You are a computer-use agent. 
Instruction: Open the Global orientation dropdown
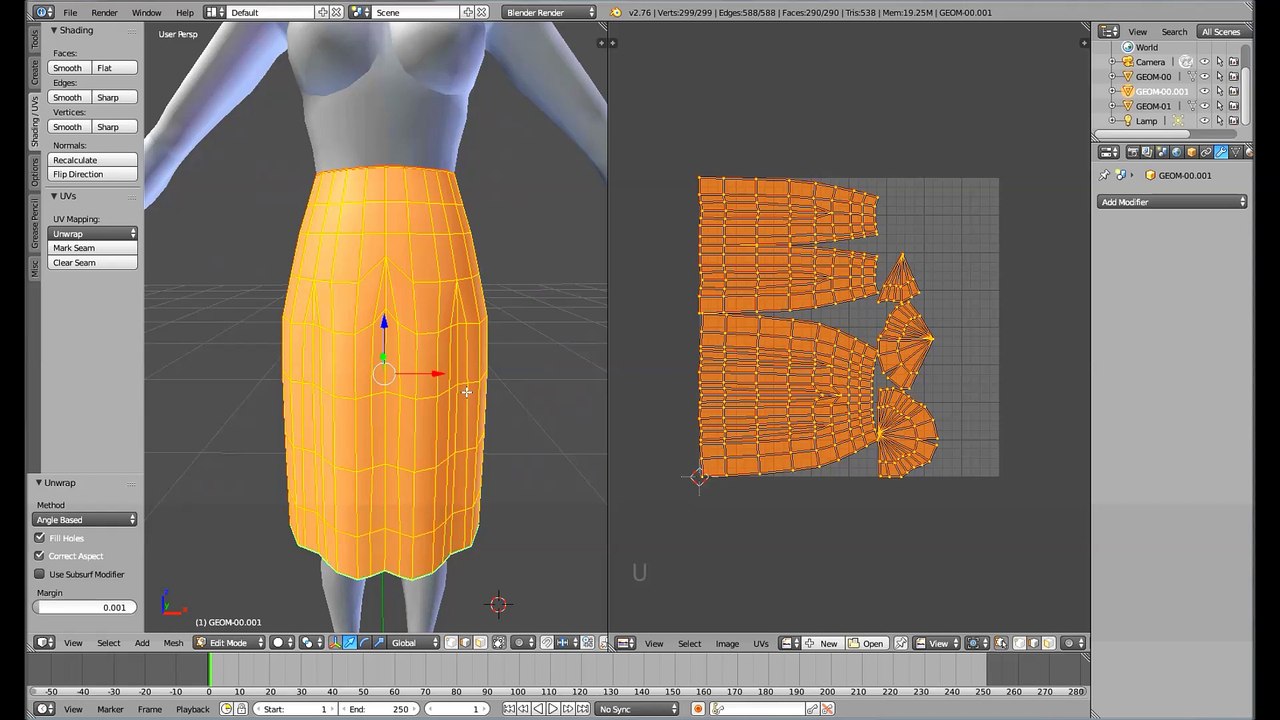(x=415, y=643)
